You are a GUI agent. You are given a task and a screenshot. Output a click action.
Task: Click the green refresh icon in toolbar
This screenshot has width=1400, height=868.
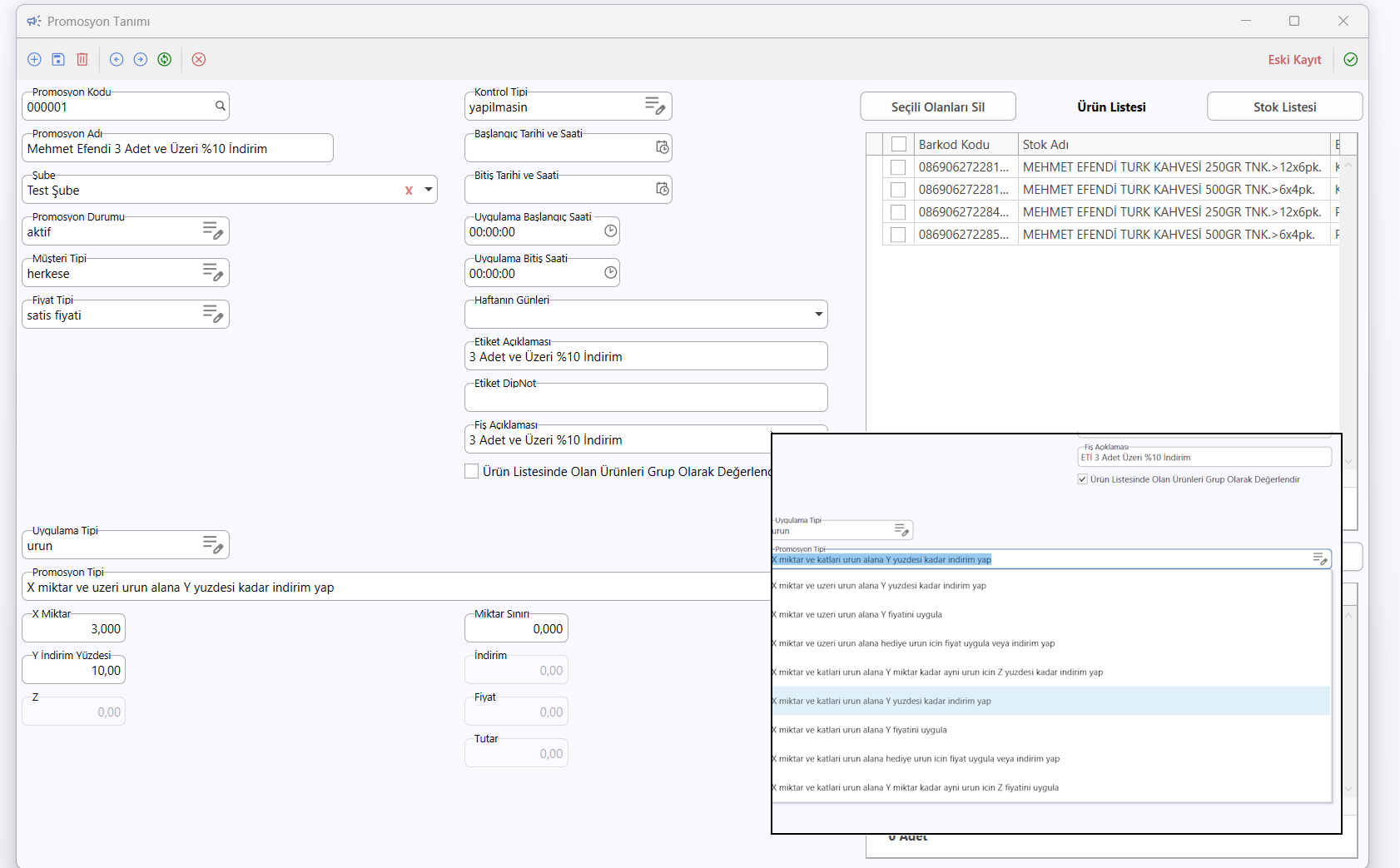pos(165,59)
